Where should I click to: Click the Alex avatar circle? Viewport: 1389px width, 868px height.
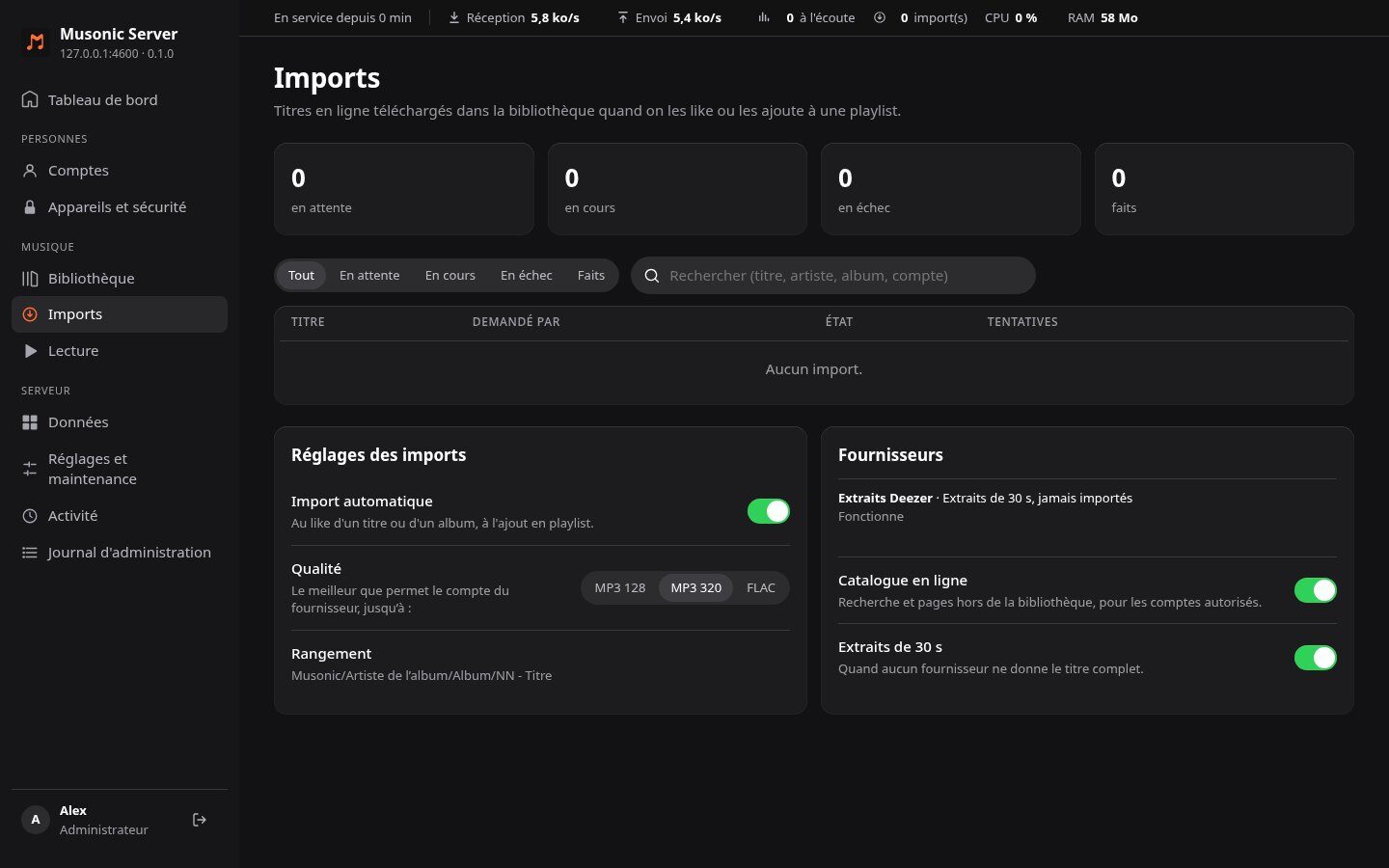tap(36, 820)
